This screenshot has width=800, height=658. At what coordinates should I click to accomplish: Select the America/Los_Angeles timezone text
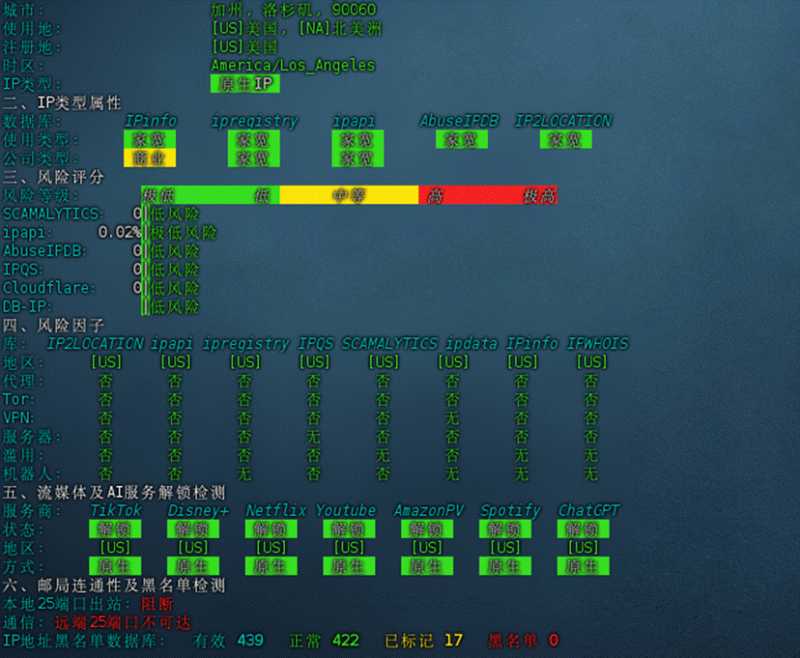(293, 65)
